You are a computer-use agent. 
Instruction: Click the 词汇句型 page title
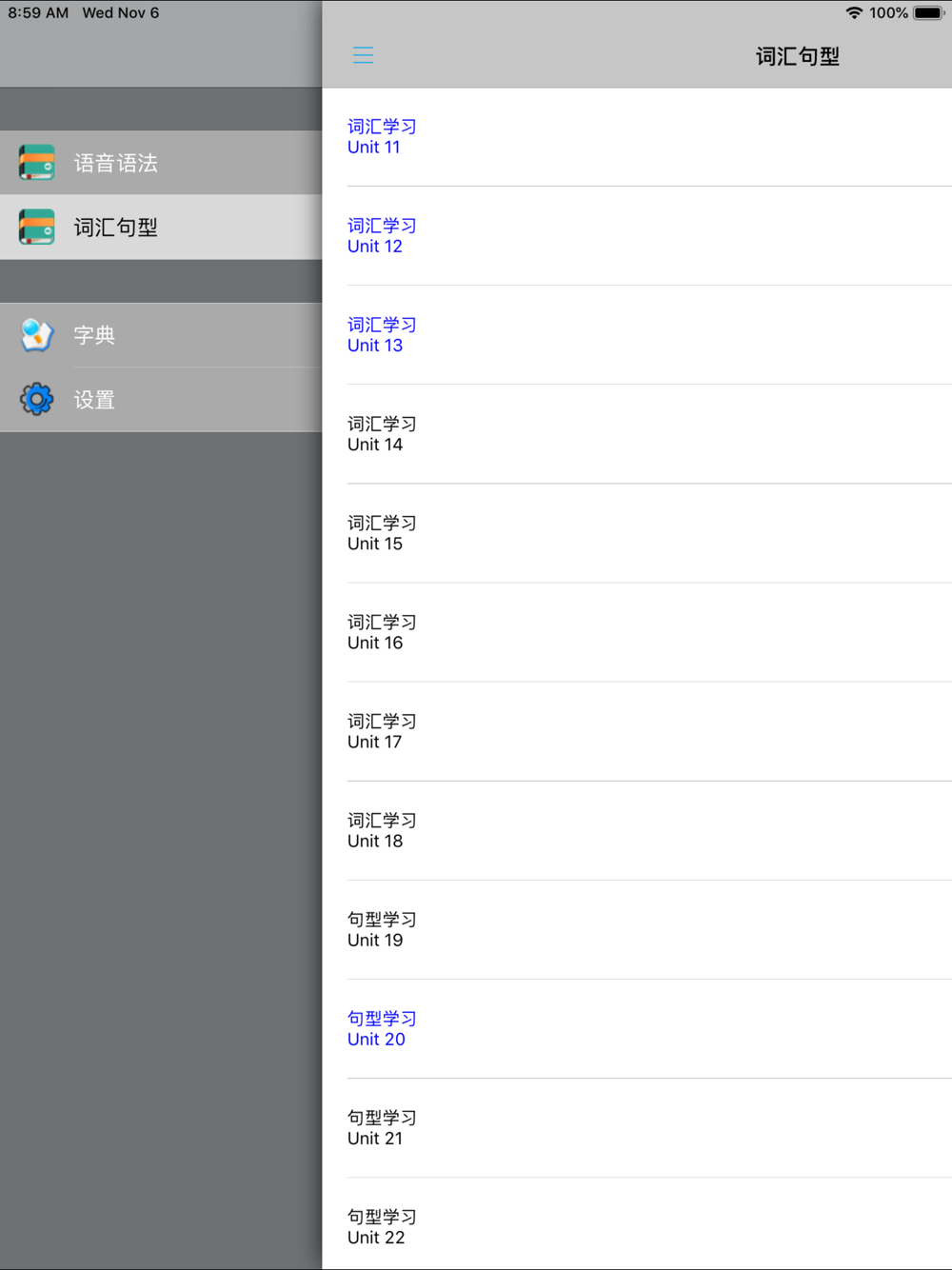coord(798,56)
